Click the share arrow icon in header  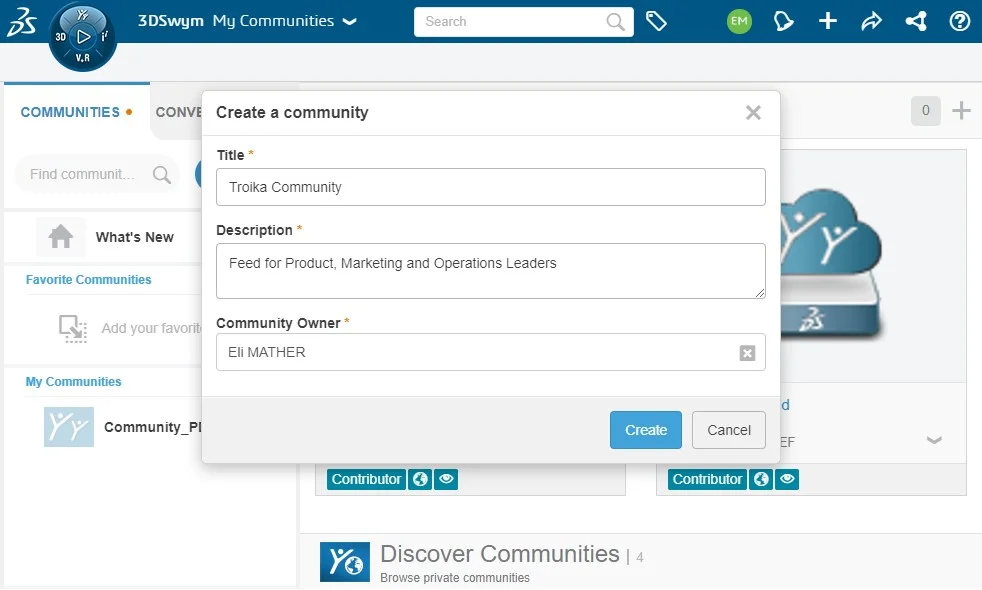coord(871,21)
